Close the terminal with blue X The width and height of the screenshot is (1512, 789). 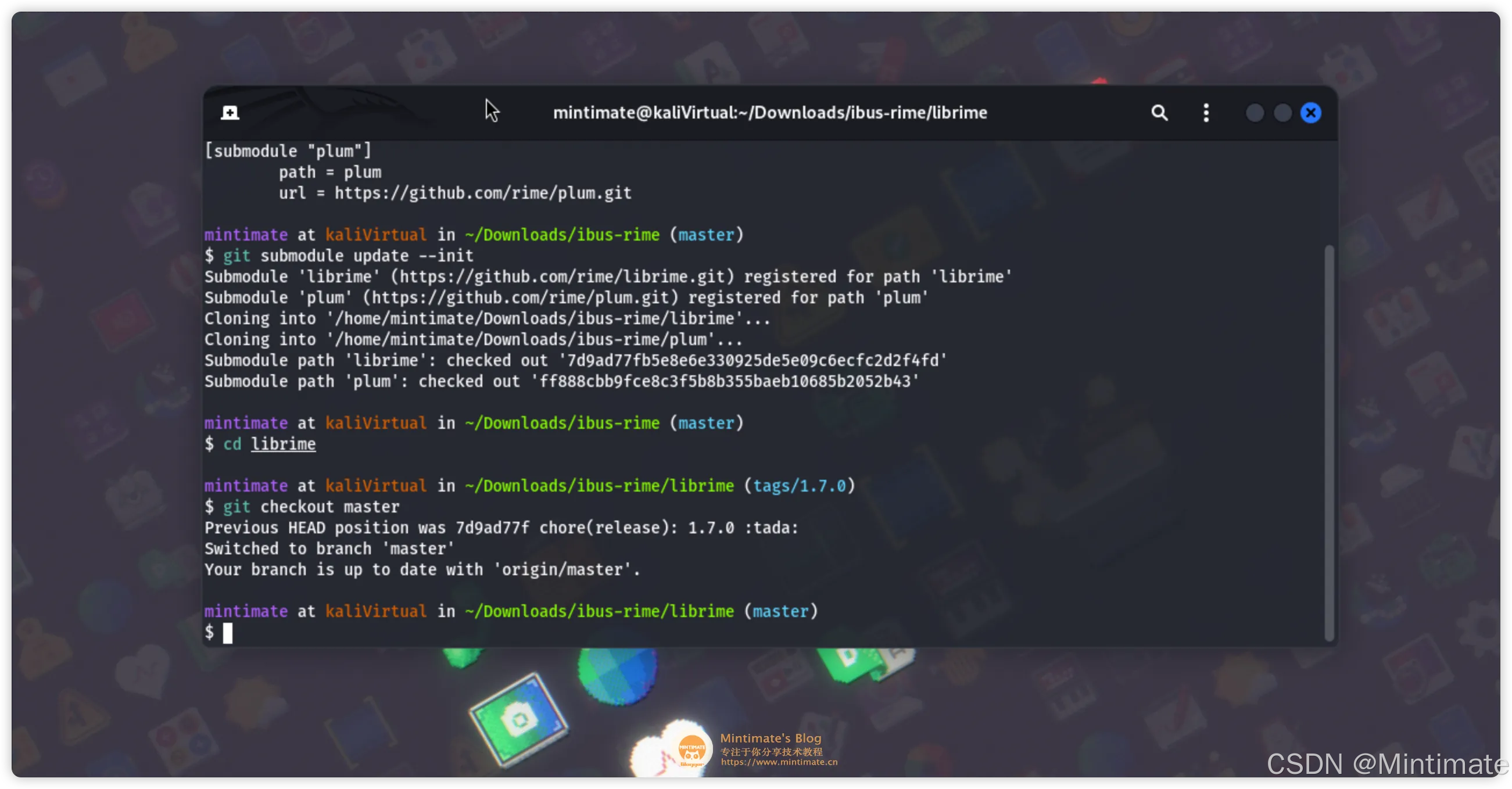click(1311, 113)
